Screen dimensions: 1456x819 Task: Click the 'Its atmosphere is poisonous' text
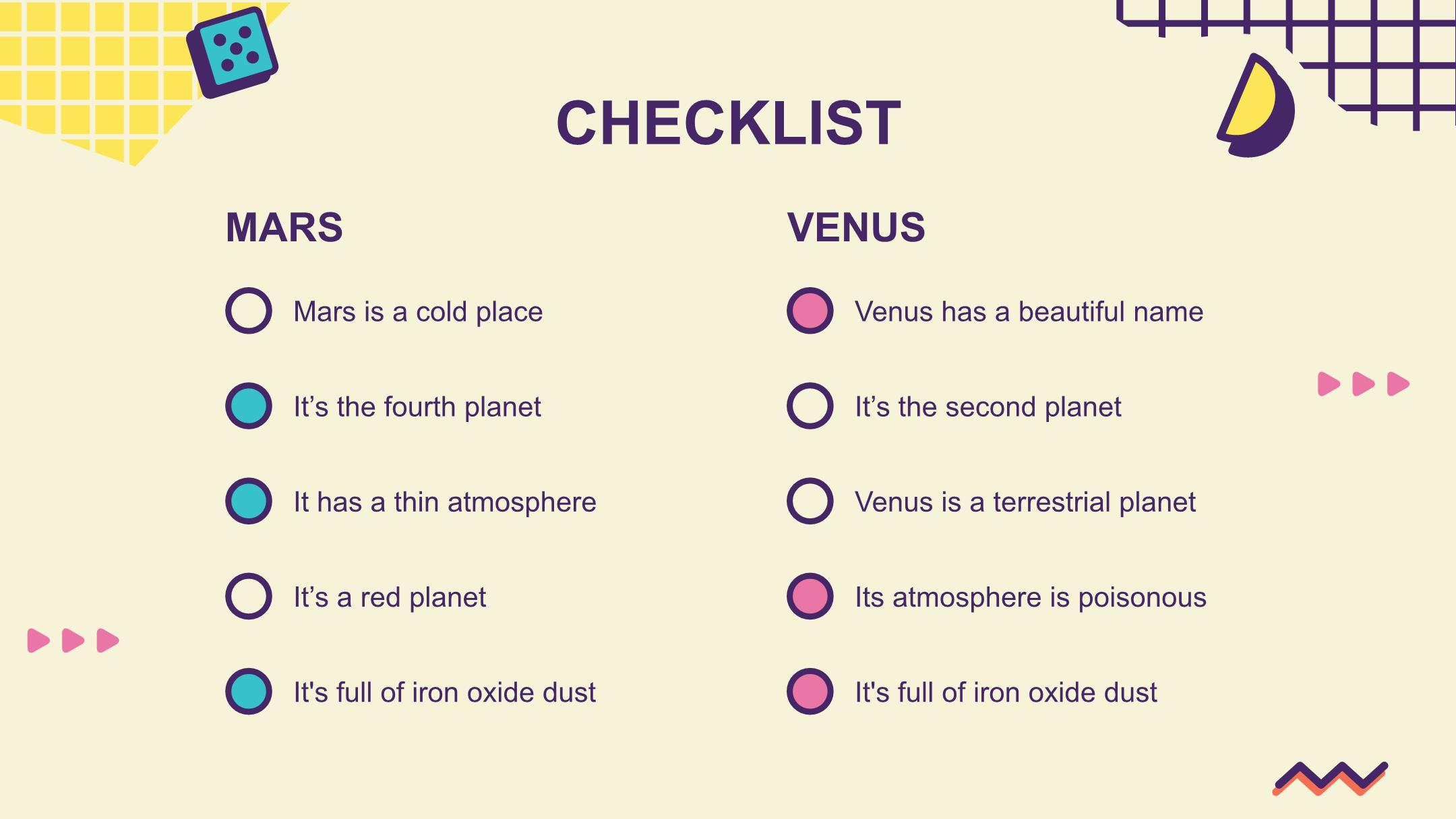click(1031, 598)
